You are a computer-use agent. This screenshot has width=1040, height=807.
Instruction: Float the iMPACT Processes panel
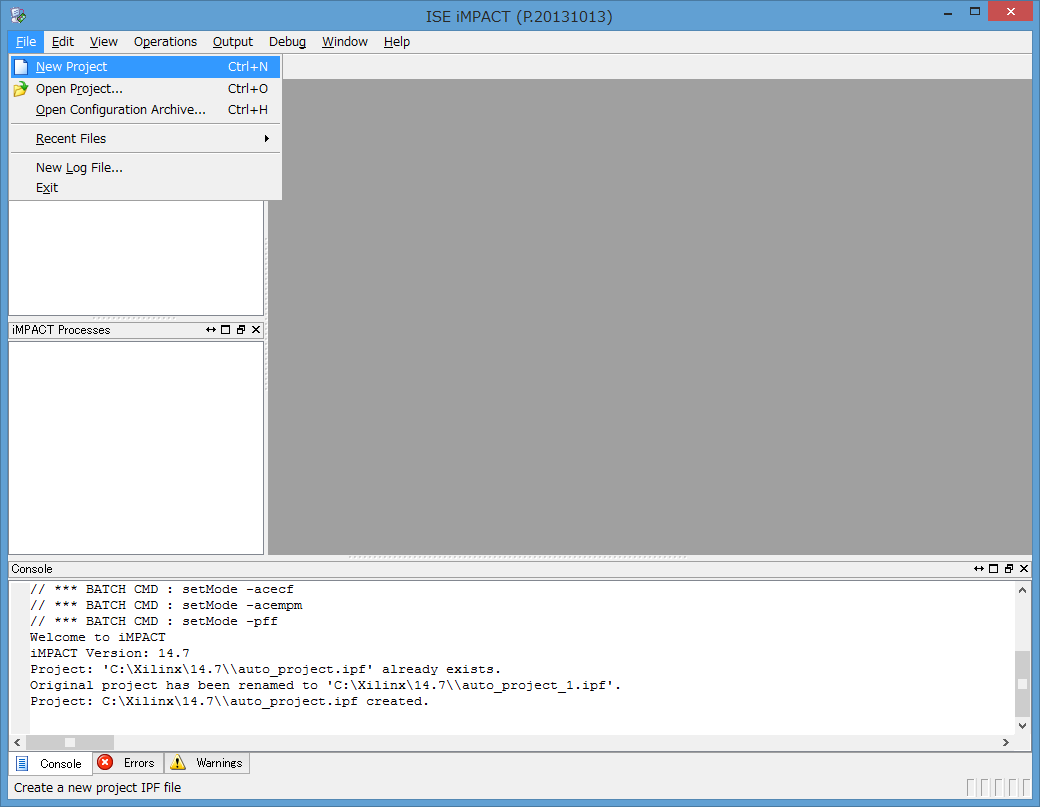pyautogui.click(x=241, y=330)
